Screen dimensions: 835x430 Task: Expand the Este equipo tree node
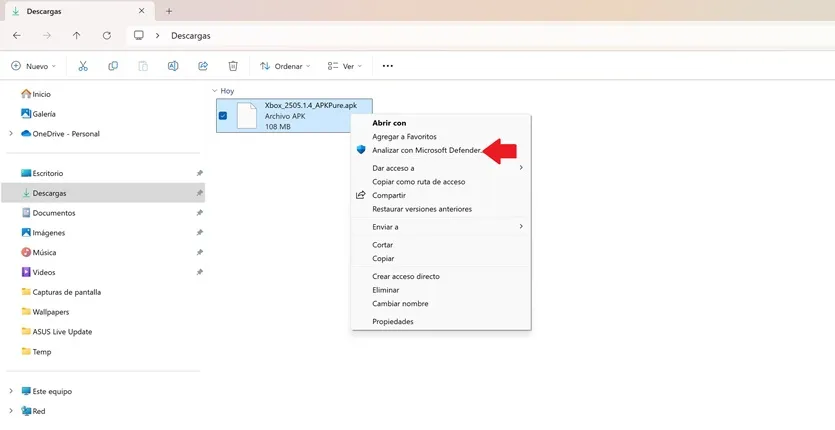point(11,391)
